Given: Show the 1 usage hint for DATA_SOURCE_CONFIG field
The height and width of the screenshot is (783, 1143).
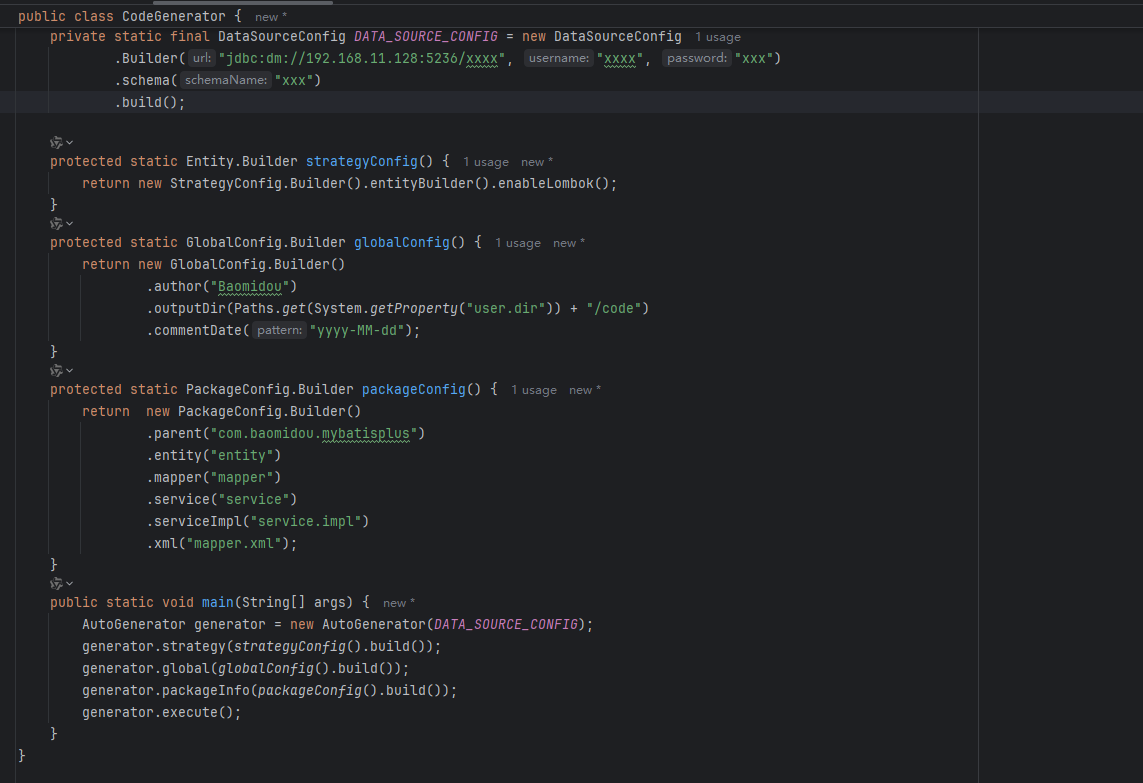Looking at the screenshot, I should click(x=717, y=37).
